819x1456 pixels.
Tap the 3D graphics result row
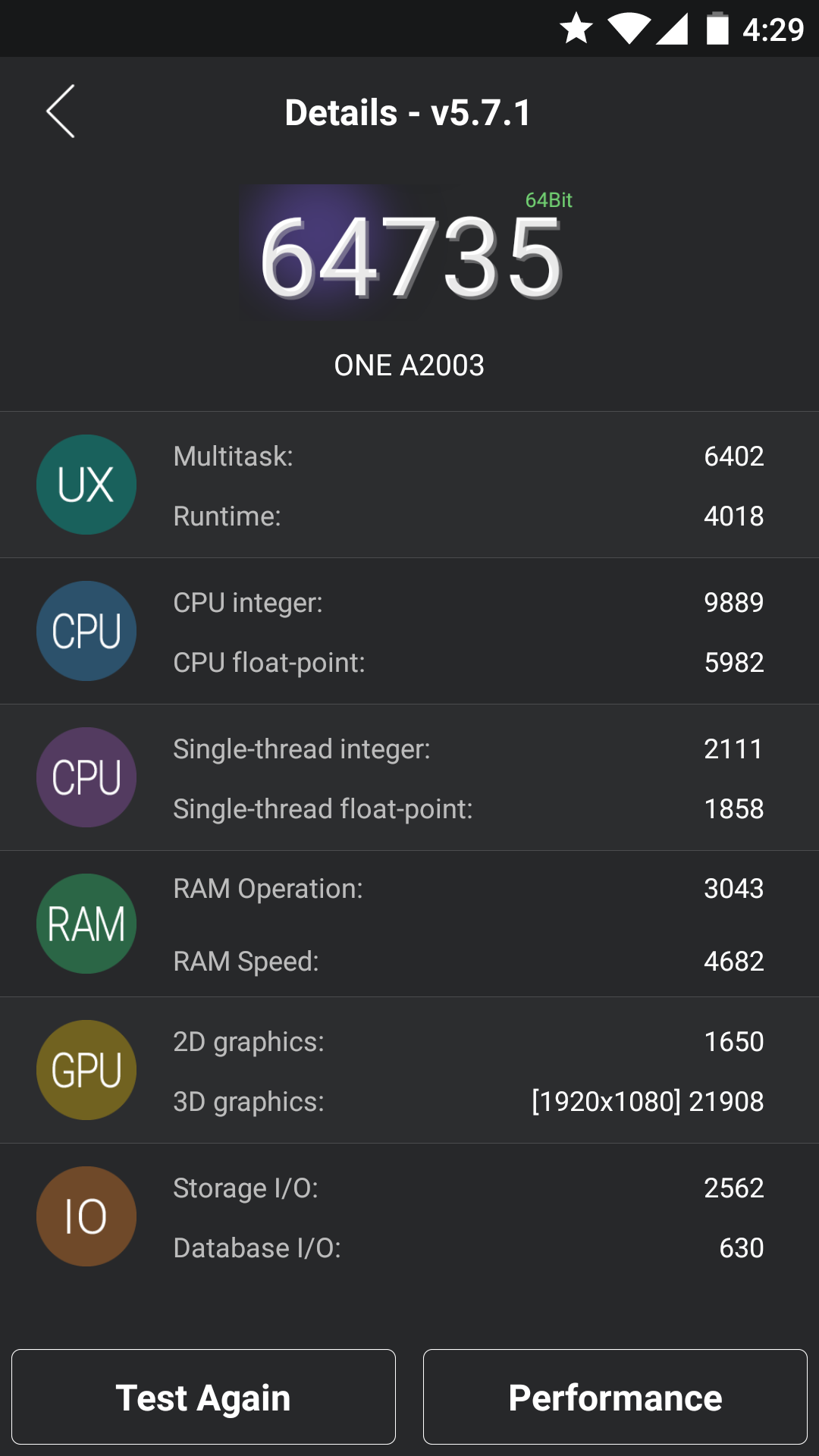468,1102
